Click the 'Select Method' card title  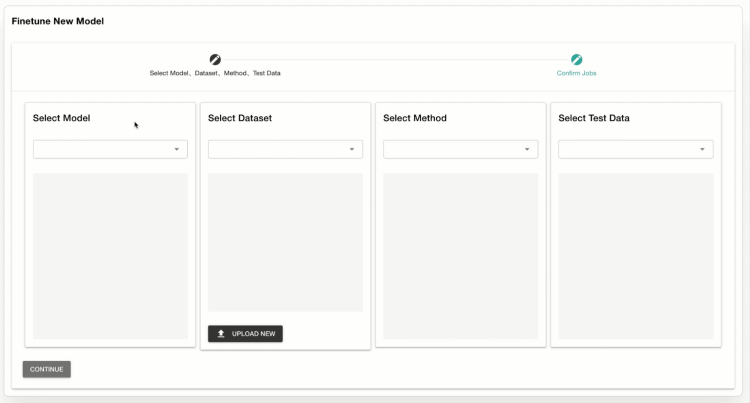click(x=415, y=118)
